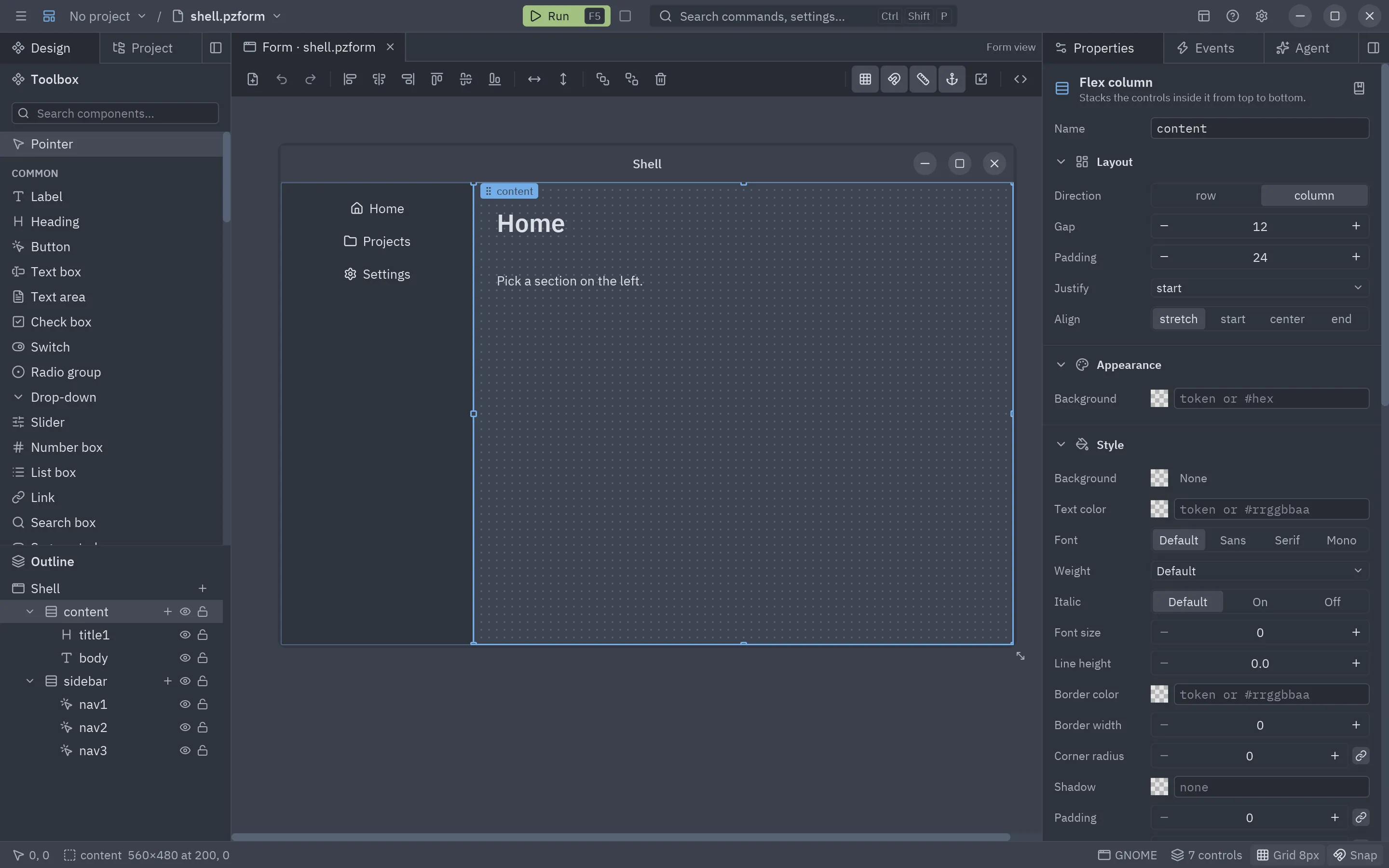The image size is (1389, 868).
Task: Make controls same width icon
Action: click(x=534, y=79)
